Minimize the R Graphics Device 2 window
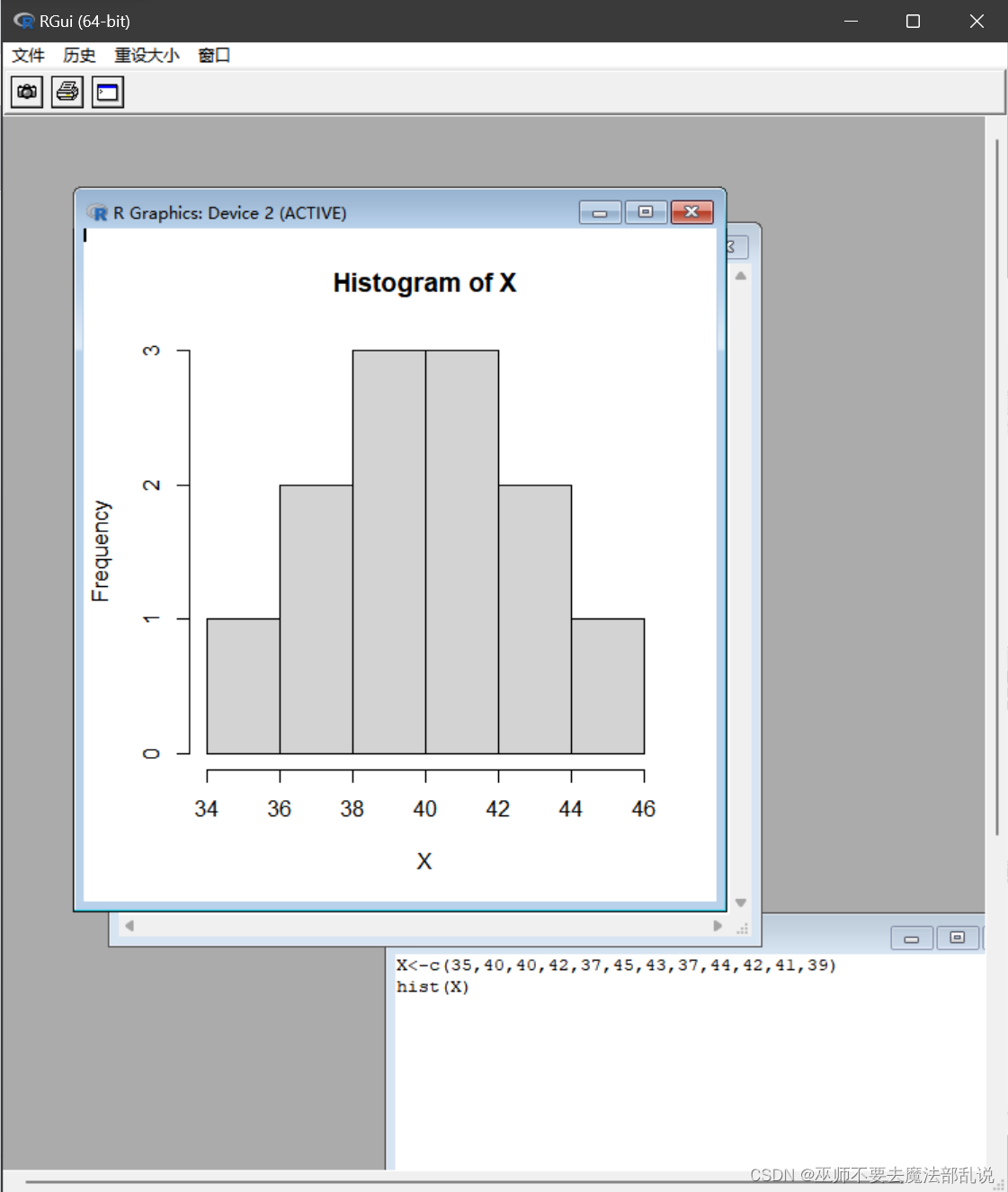This screenshot has width=1008, height=1192. pos(600,212)
